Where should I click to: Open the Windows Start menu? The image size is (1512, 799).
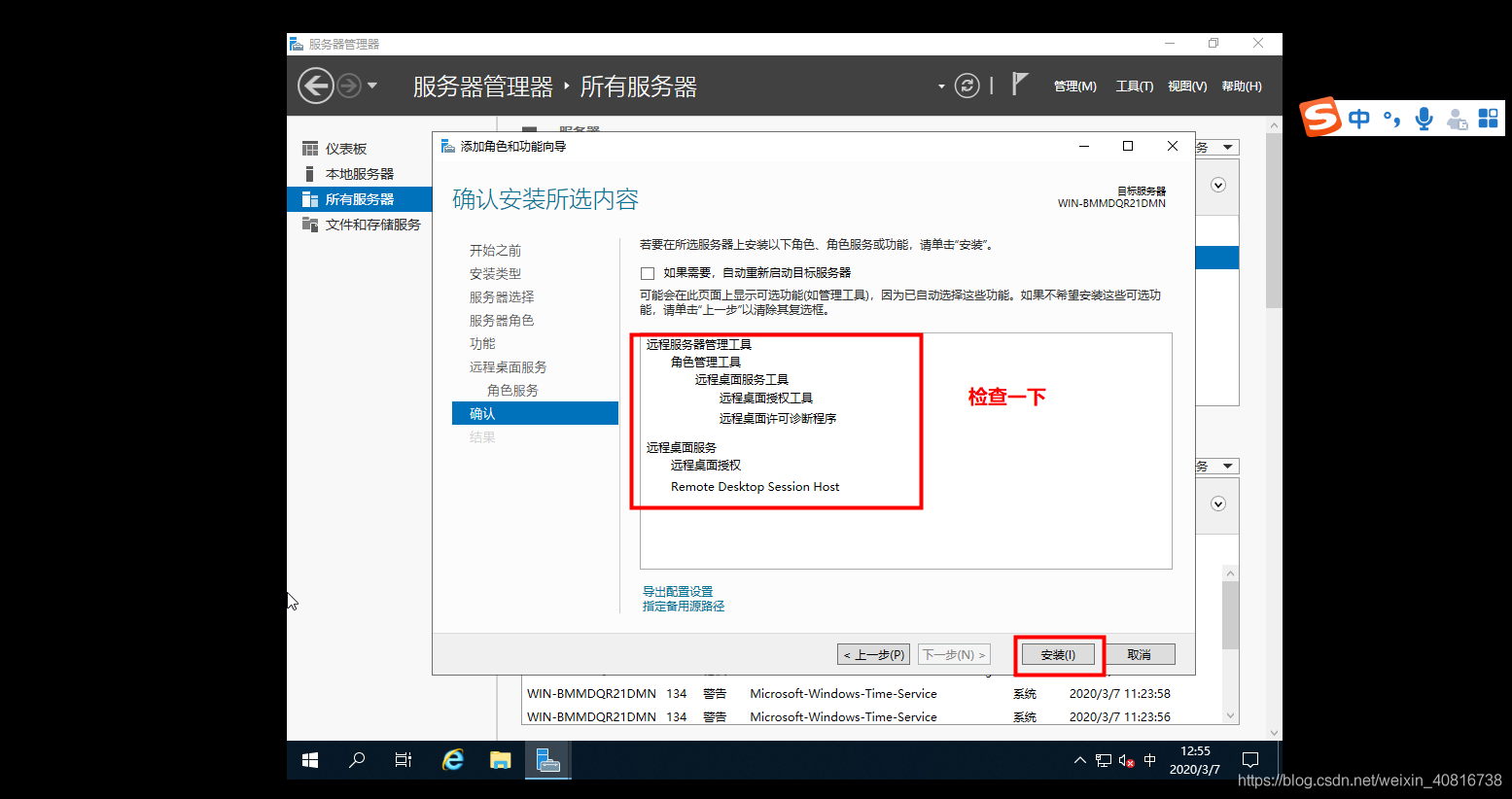(x=310, y=760)
